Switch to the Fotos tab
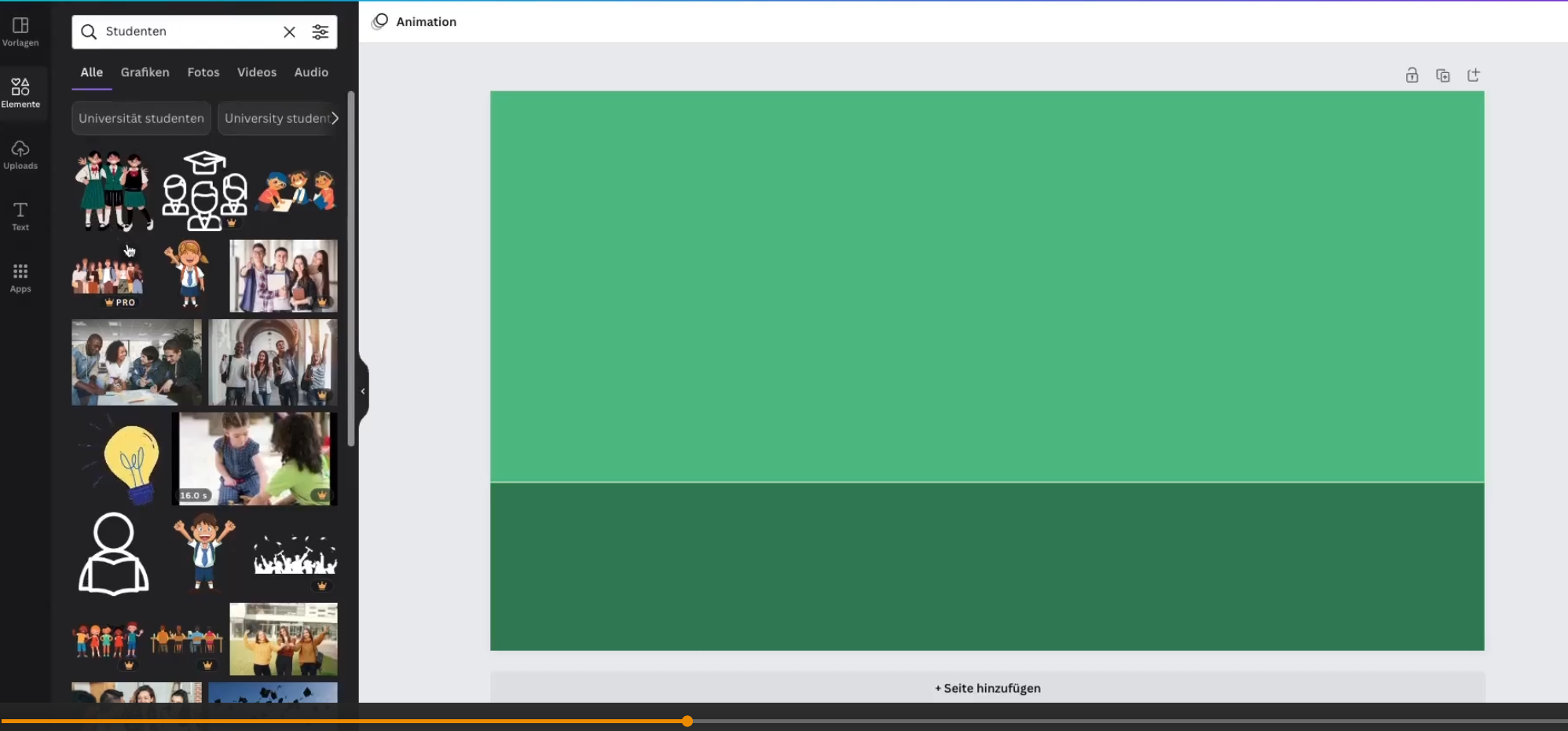This screenshot has height=731, width=1568. (x=203, y=72)
